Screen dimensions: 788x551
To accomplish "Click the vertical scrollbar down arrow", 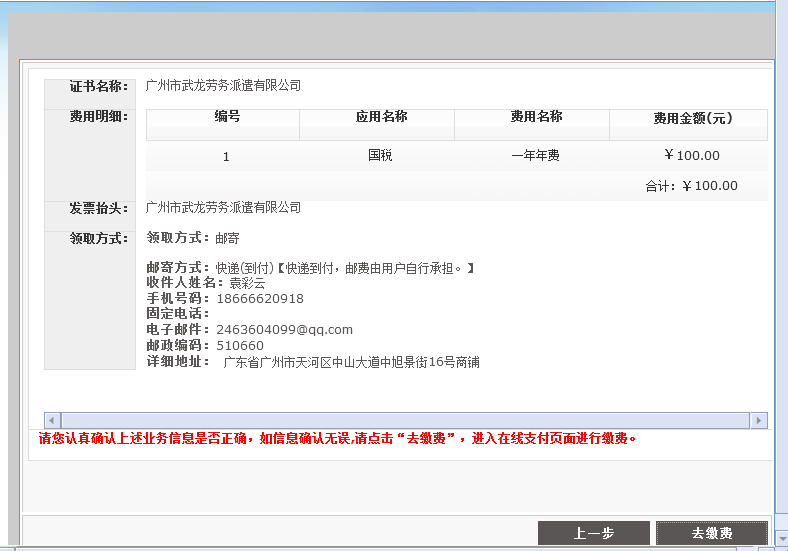I will click(781, 538).
